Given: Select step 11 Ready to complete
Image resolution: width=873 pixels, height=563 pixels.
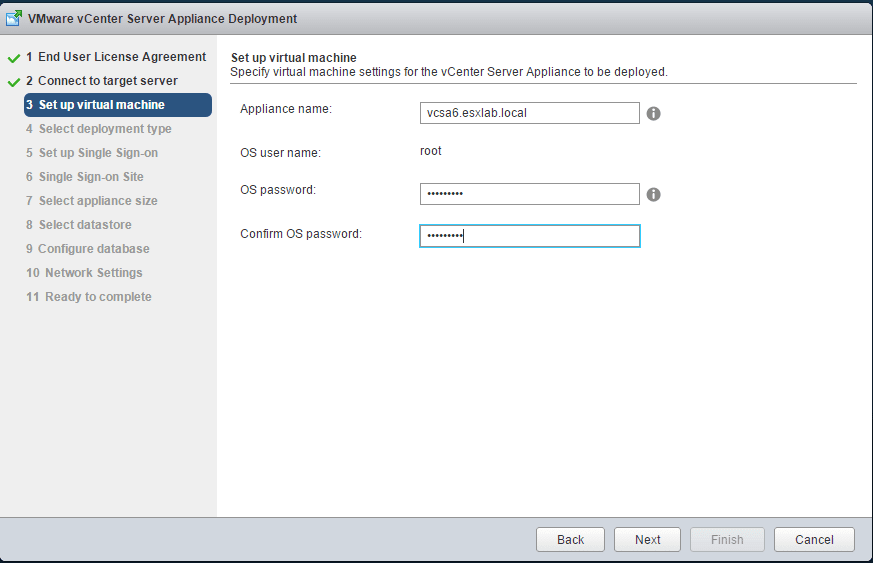Looking at the screenshot, I should tap(89, 297).
